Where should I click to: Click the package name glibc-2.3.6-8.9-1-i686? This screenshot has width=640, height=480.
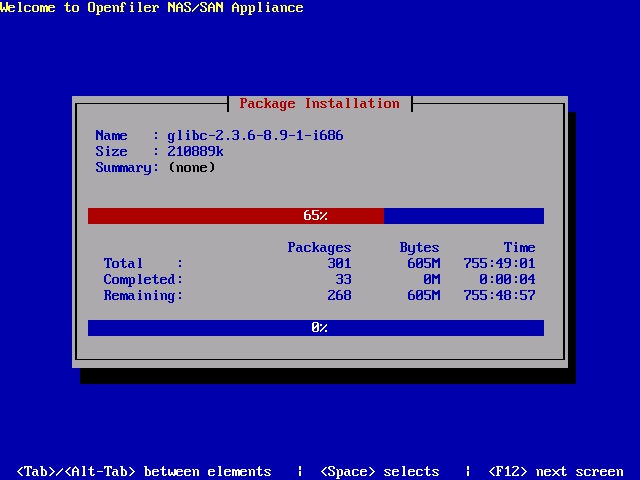[x=255, y=136]
